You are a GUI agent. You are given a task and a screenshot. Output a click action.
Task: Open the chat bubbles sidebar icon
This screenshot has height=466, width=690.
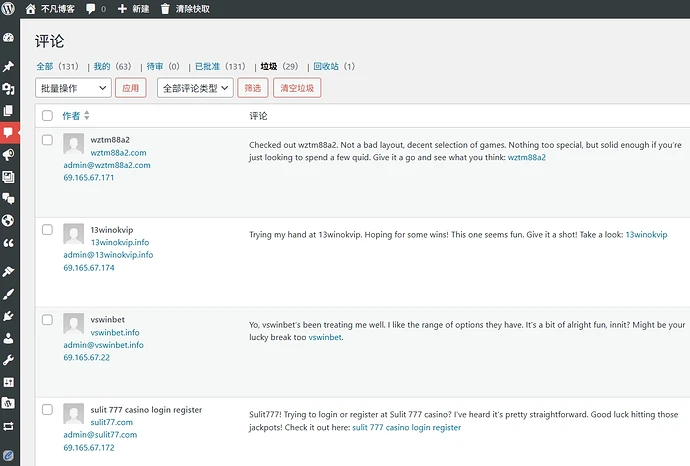8,198
